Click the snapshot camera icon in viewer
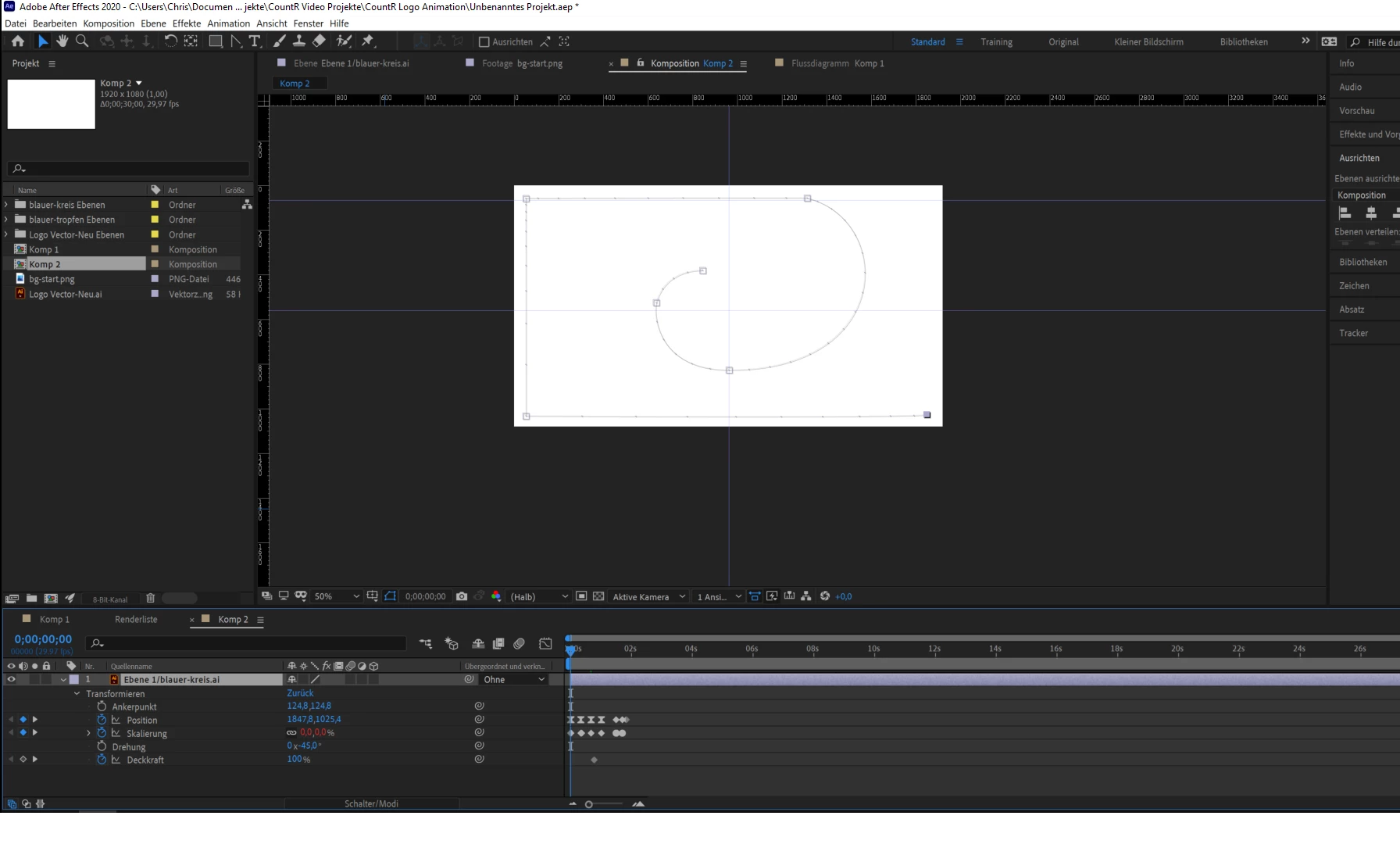Image resolution: width=1400 pixels, height=855 pixels. tap(462, 596)
